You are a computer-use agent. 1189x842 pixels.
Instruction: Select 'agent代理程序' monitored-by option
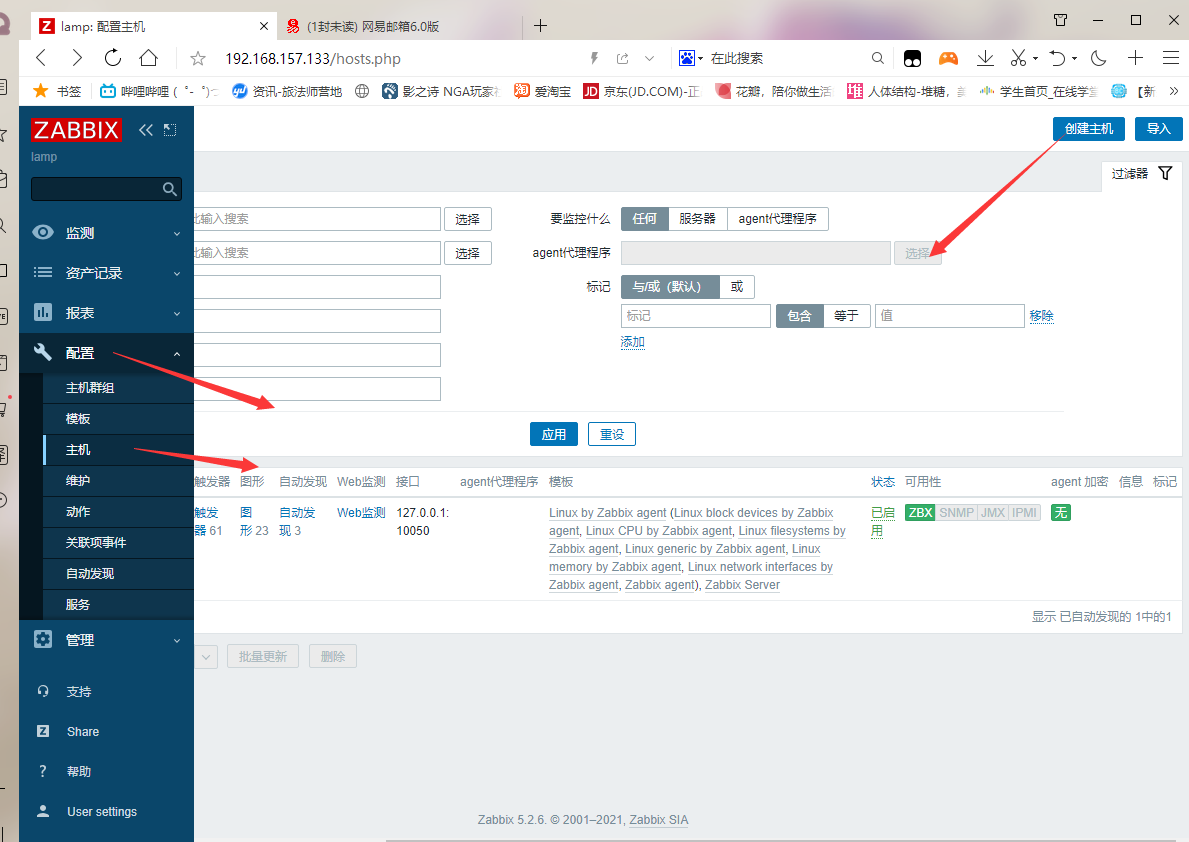[x=777, y=218]
